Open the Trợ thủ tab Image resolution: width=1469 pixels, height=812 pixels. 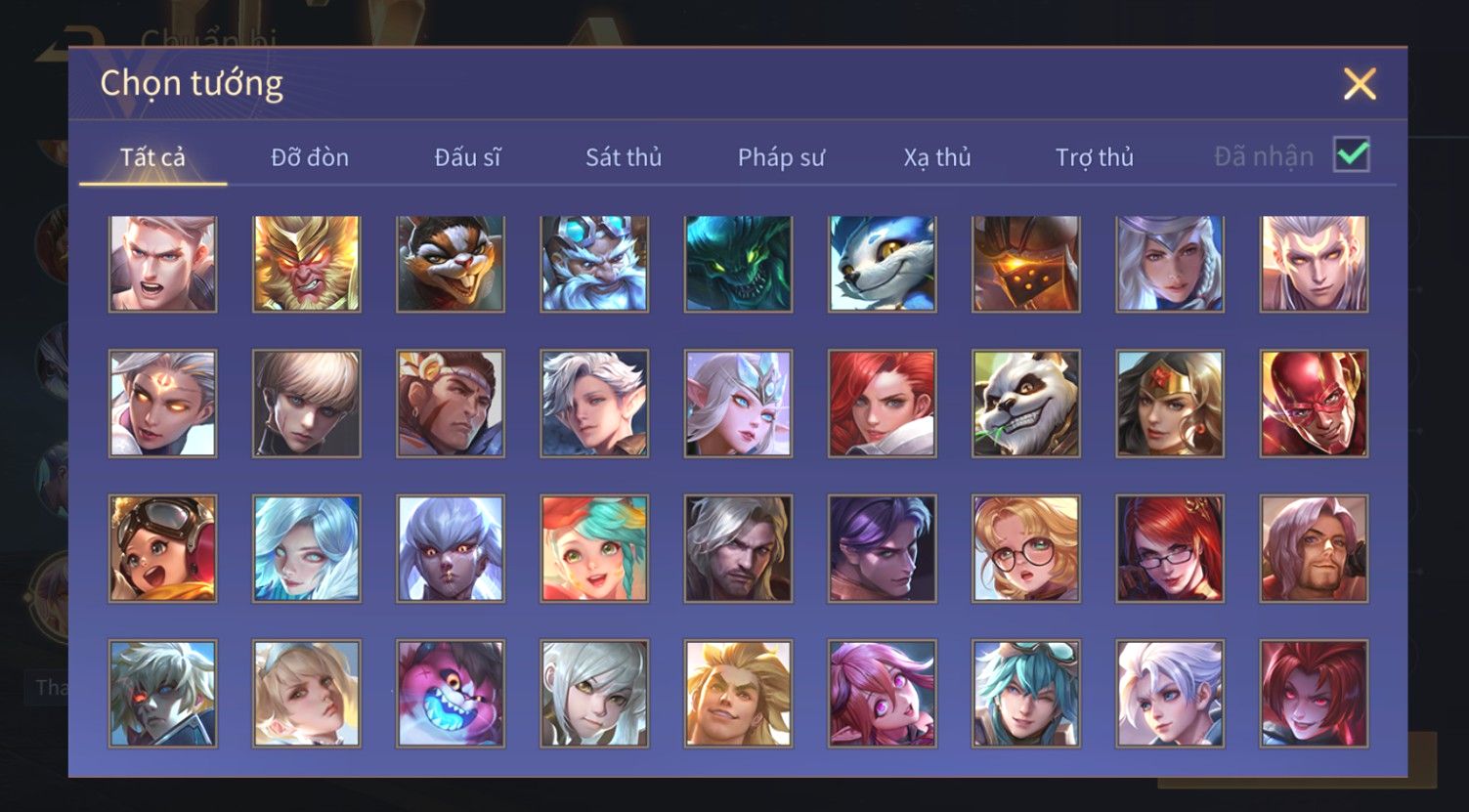coord(1095,157)
